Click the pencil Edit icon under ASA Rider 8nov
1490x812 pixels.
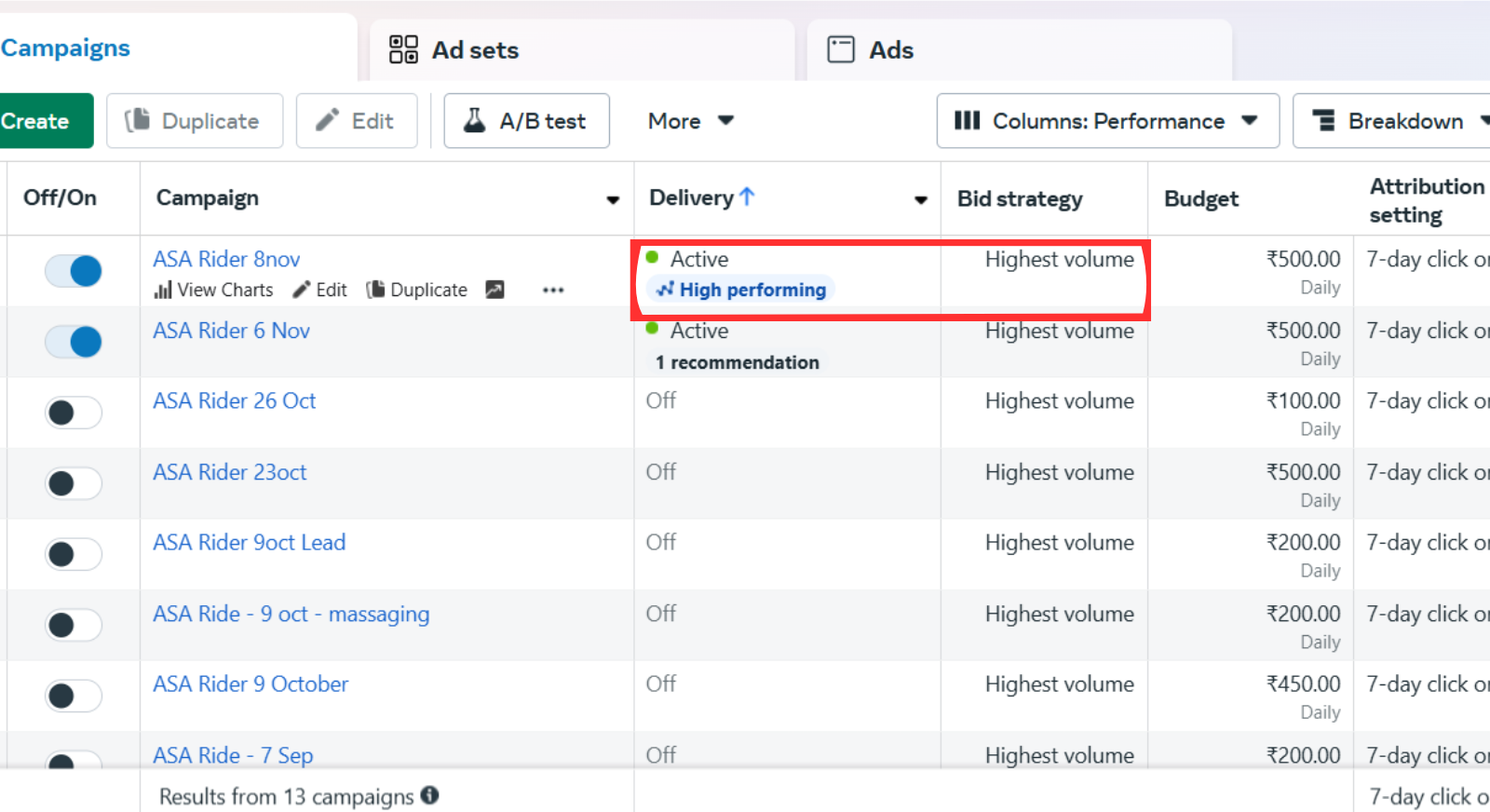click(x=302, y=291)
